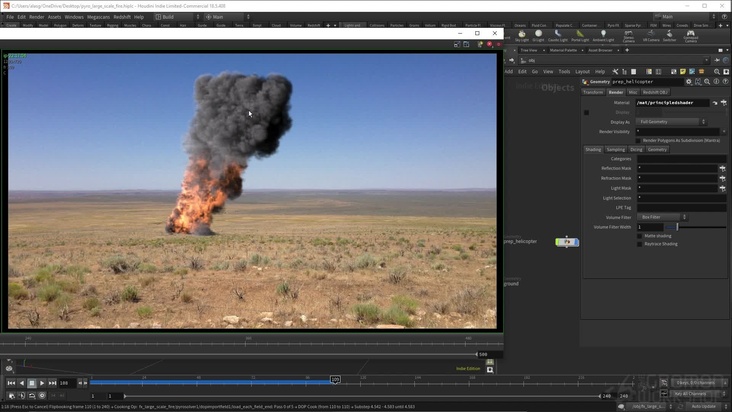732x412 pixels.
Task: Open the Render menu in the menu bar
Action: 37,17
